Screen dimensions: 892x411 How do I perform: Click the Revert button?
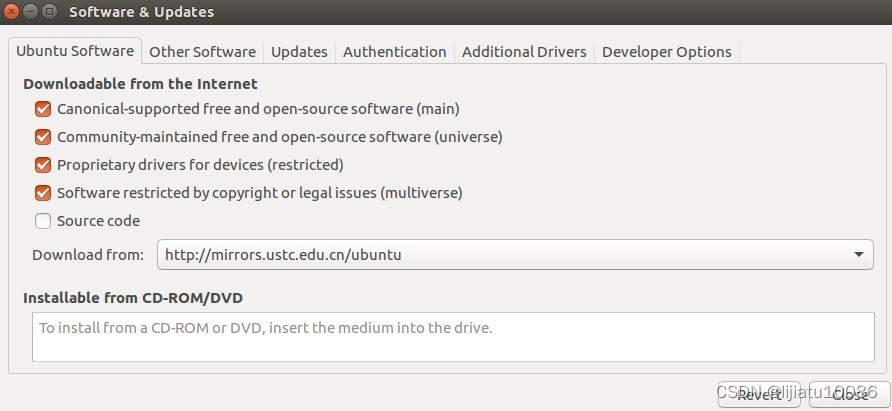click(759, 394)
